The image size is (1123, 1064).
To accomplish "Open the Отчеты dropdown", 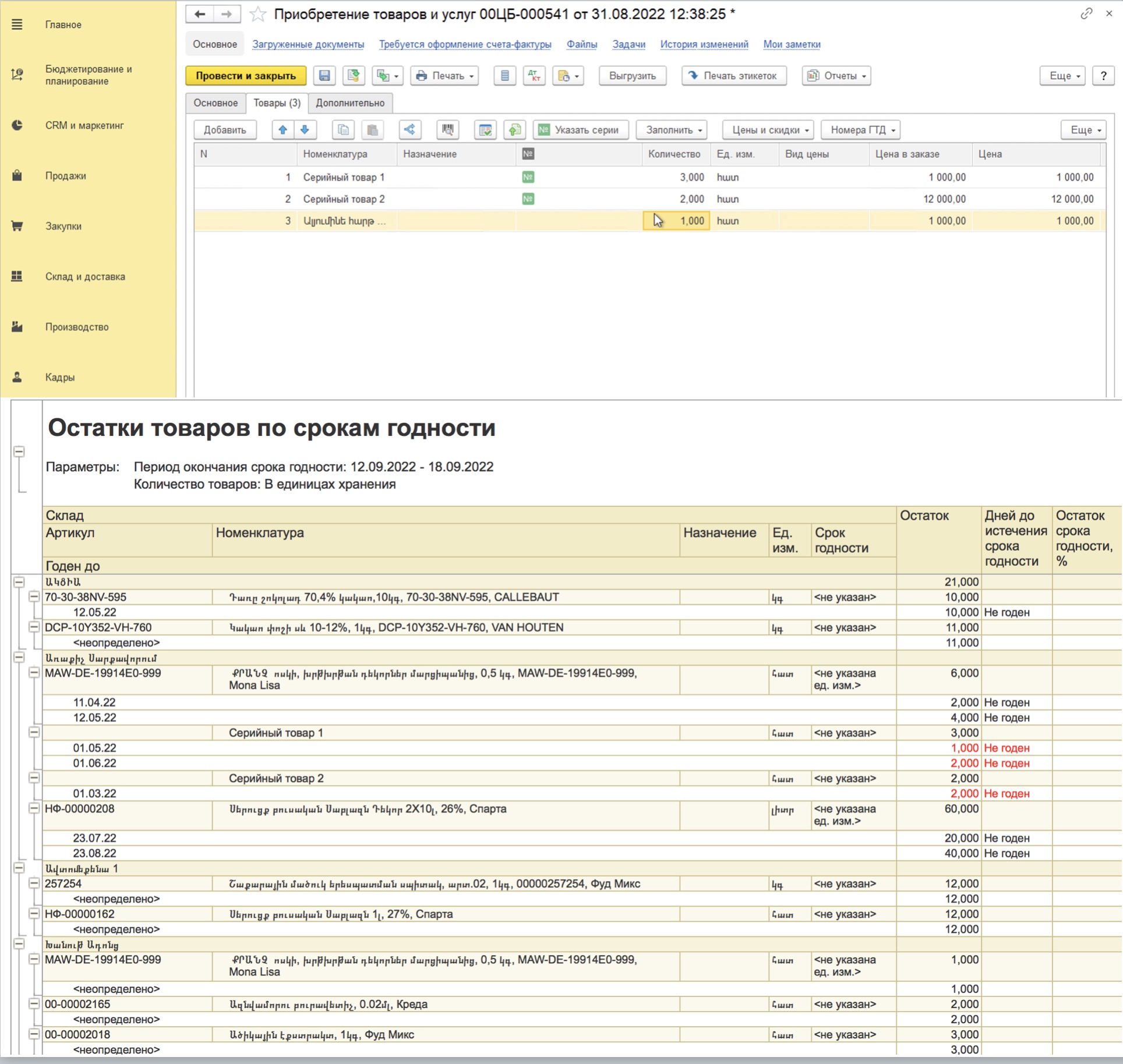I will point(836,76).
